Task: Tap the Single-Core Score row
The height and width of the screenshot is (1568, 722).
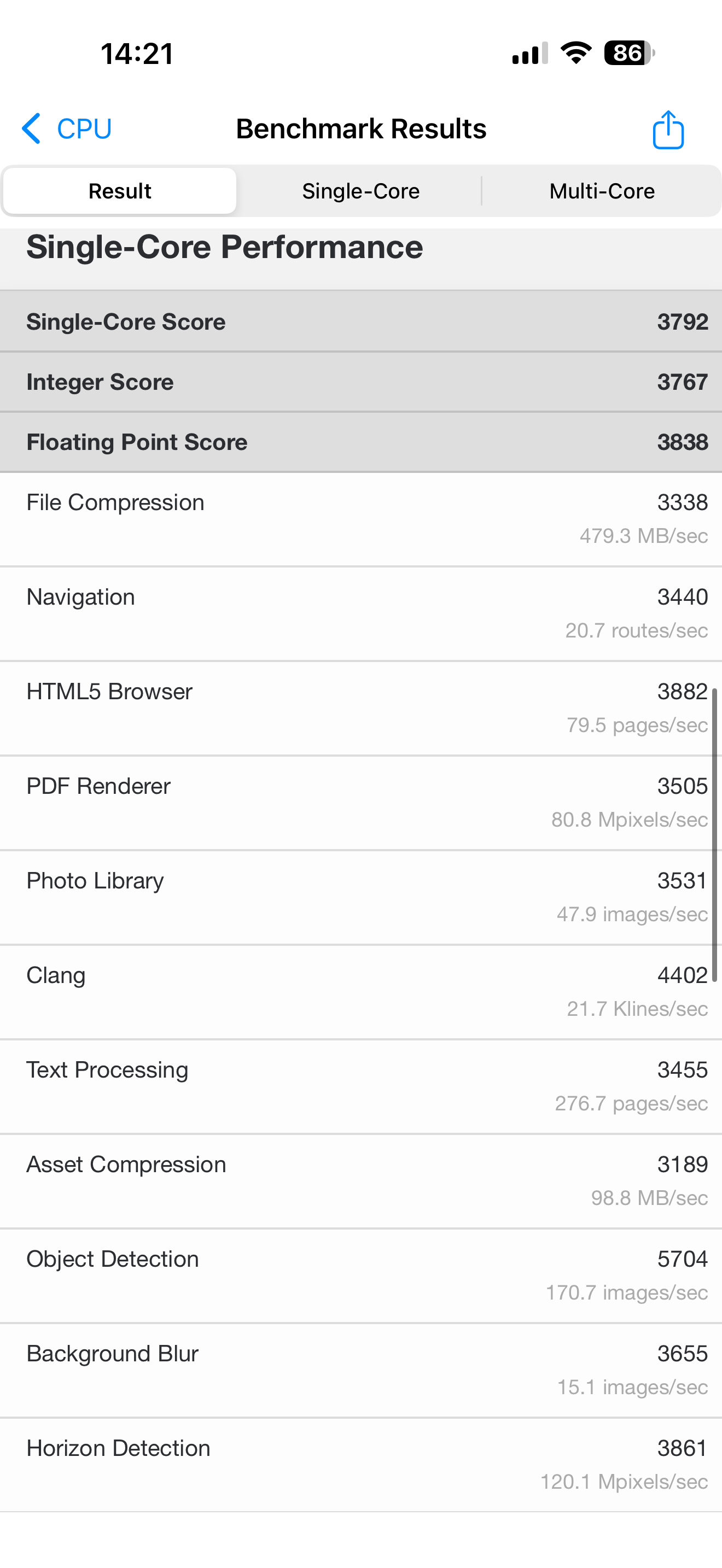Action: tap(361, 321)
